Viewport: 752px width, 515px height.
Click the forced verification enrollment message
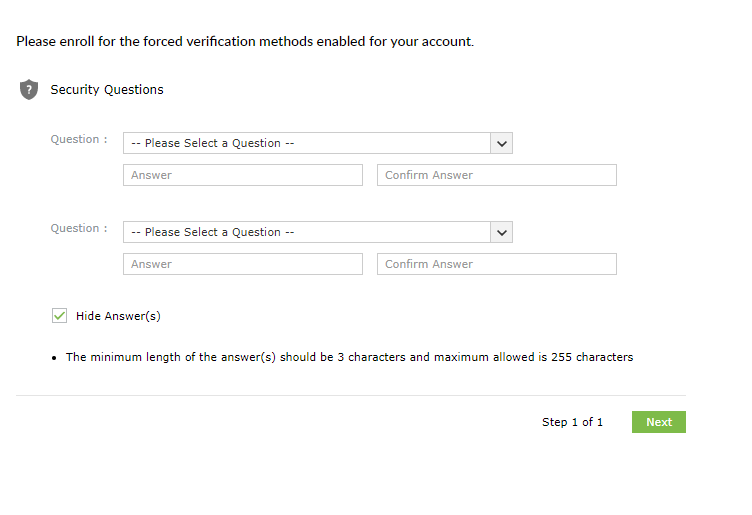coord(245,42)
